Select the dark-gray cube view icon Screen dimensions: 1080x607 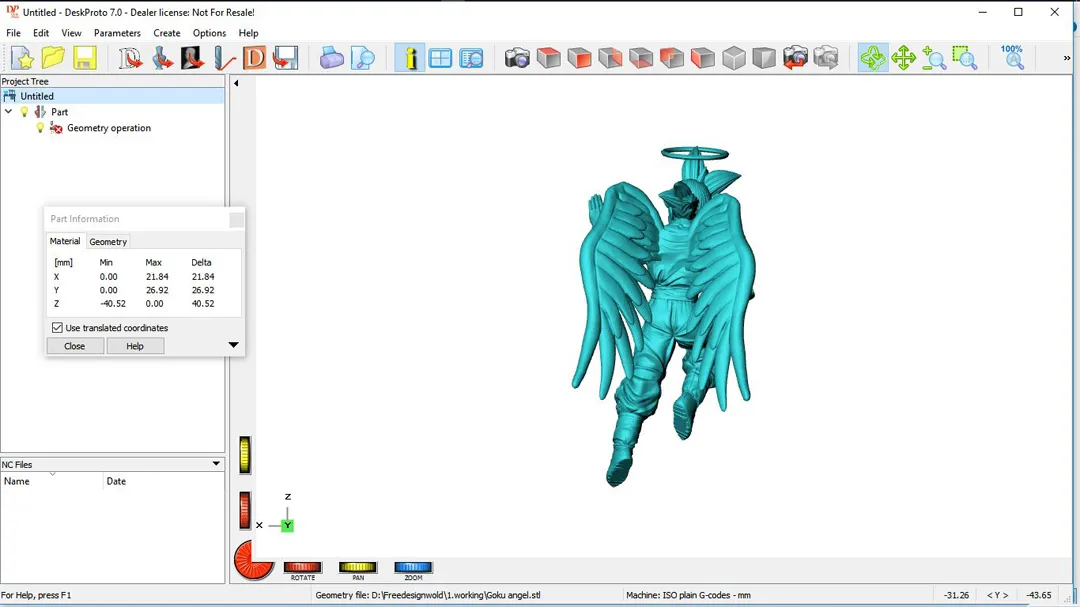(764, 59)
